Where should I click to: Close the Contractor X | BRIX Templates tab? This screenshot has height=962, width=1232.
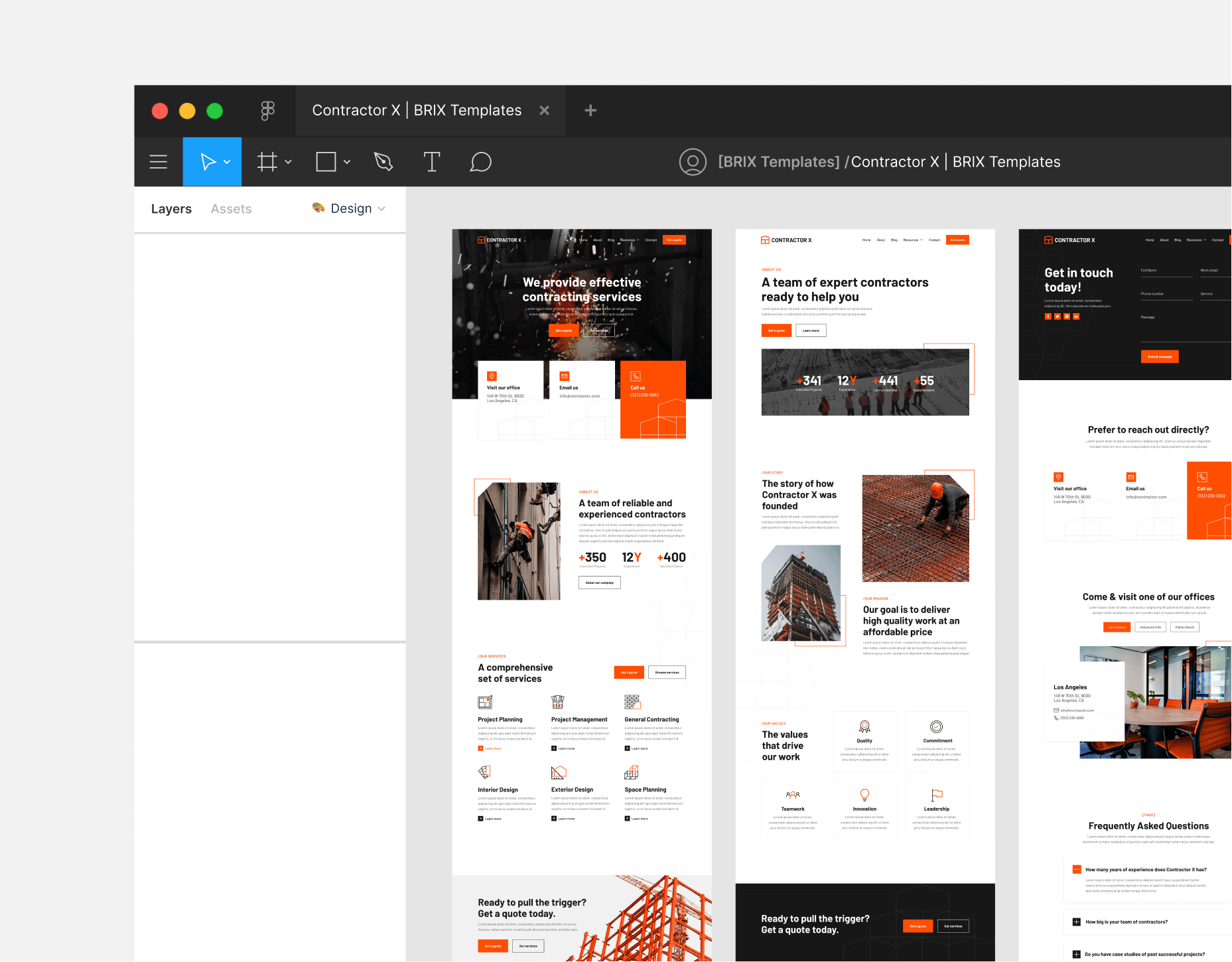pyautogui.click(x=544, y=110)
